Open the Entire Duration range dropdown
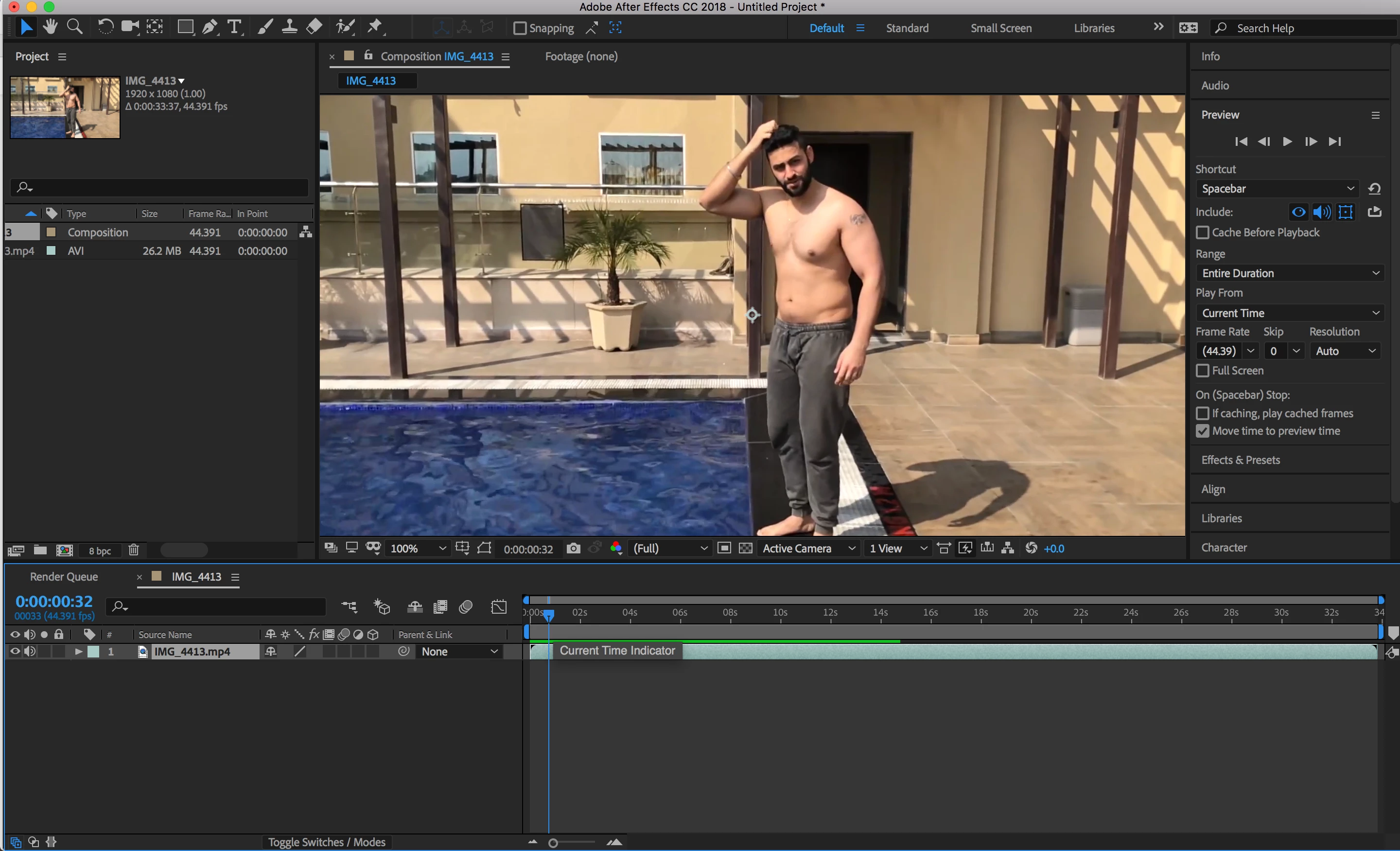 pos(1290,273)
